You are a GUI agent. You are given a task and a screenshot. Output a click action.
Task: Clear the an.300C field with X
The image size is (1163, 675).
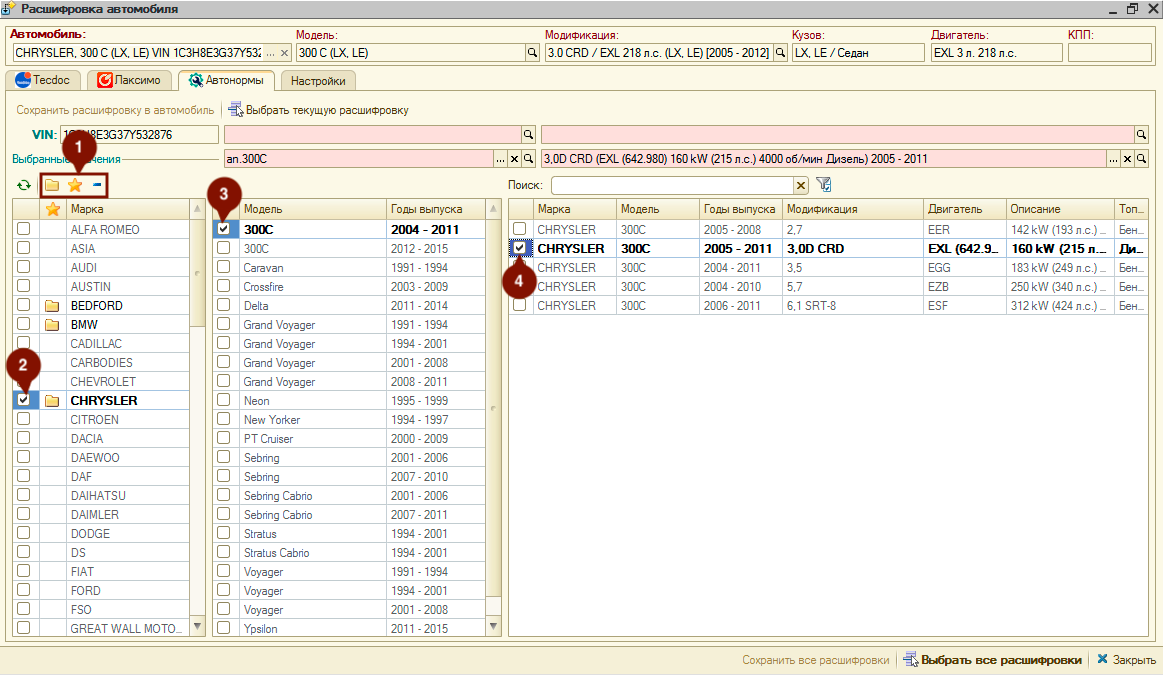(x=514, y=159)
